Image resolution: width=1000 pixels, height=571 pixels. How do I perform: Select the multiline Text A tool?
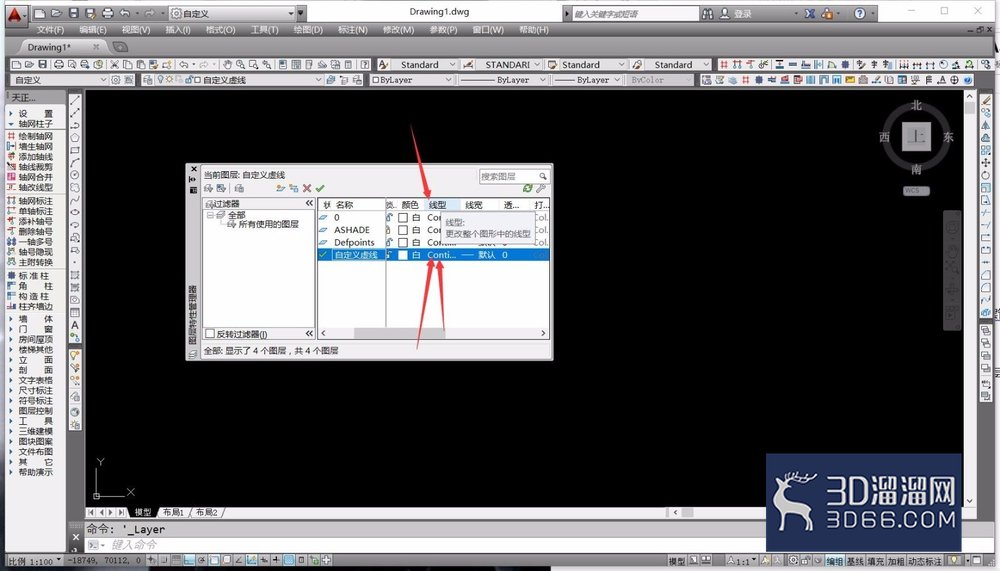(x=75, y=325)
